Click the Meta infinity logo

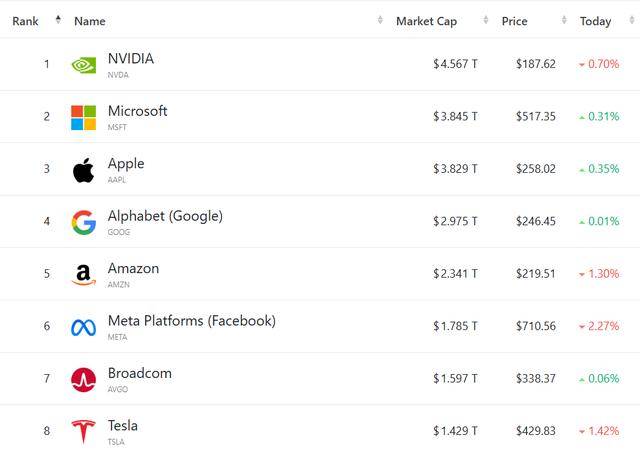pyautogui.click(x=84, y=327)
